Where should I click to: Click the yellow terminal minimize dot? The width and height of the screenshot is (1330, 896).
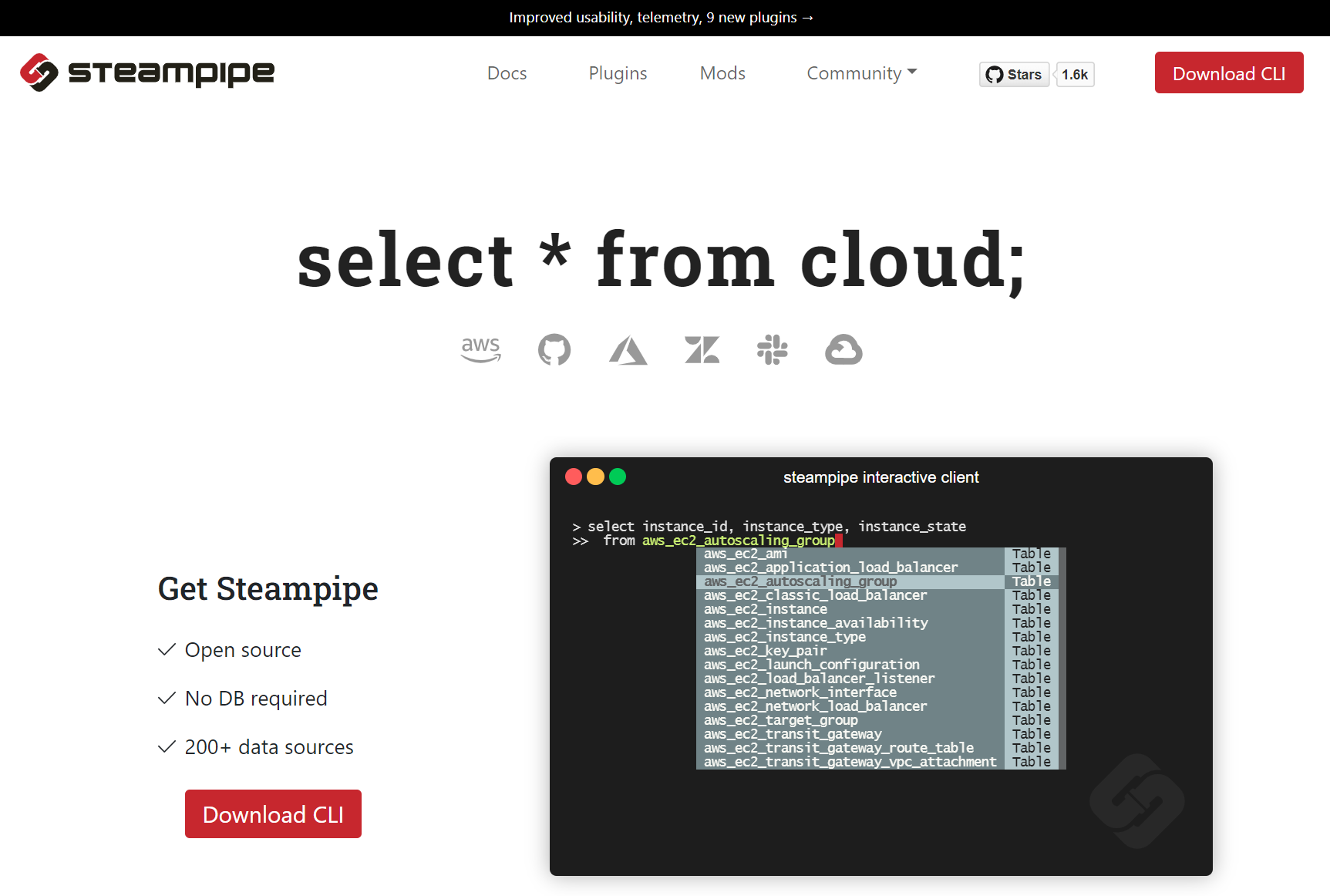tap(595, 477)
